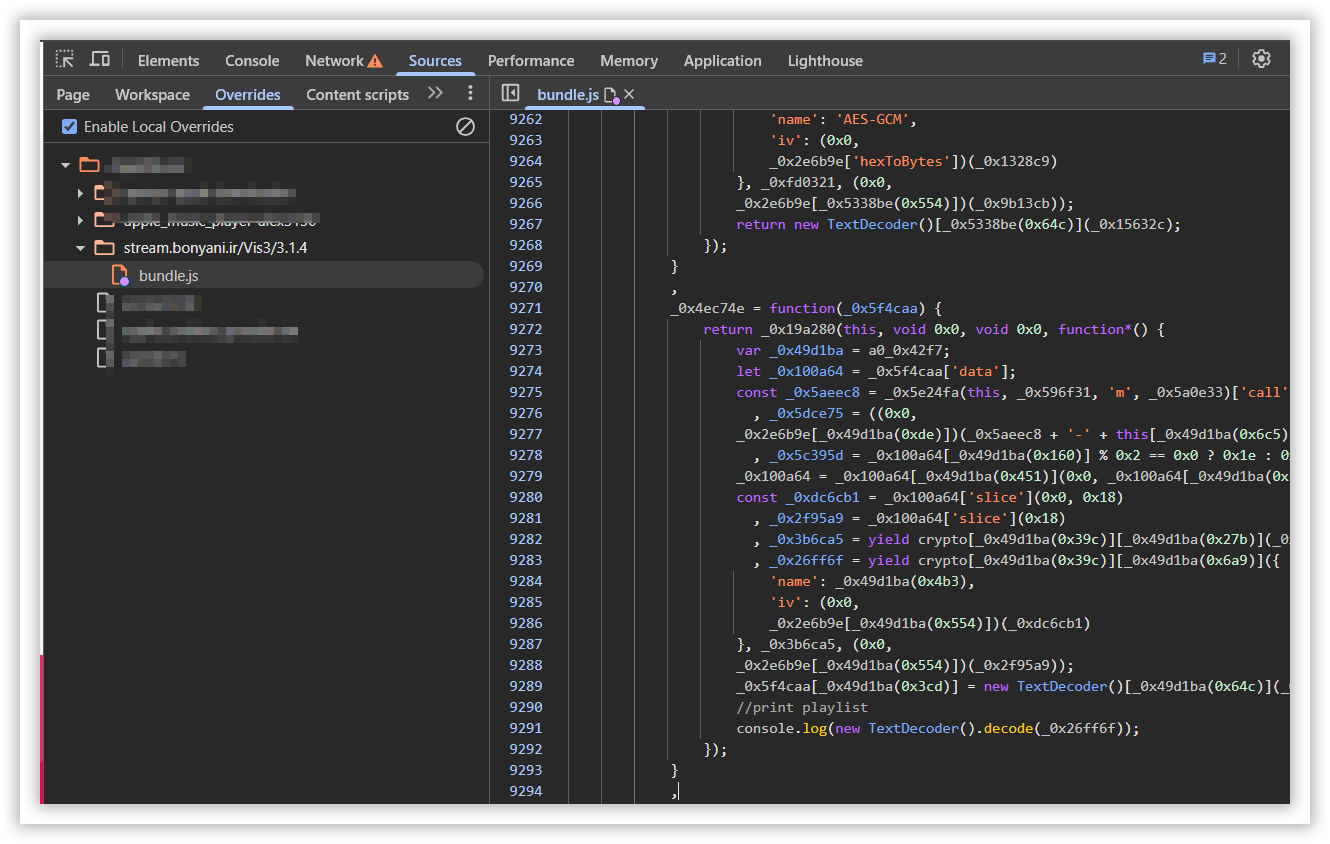Click the clear overrides configuration icon
1330x844 pixels.
click(x=465, y=127)
